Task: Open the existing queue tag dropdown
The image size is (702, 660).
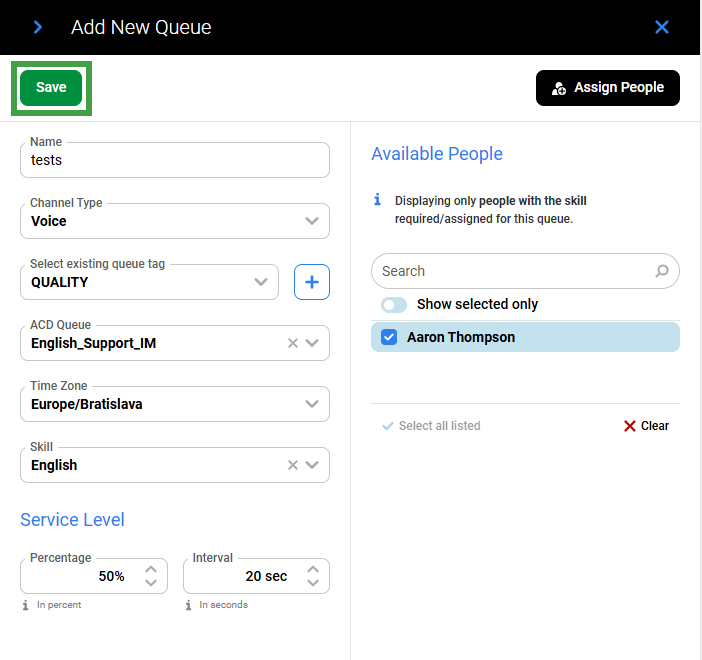Action: click(262, 282)
